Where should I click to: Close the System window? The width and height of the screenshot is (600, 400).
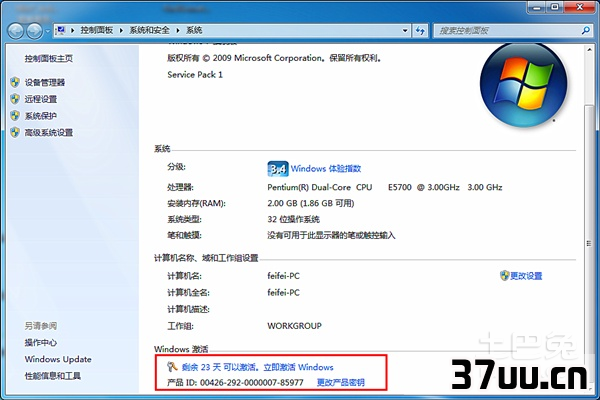click(580, 7)
